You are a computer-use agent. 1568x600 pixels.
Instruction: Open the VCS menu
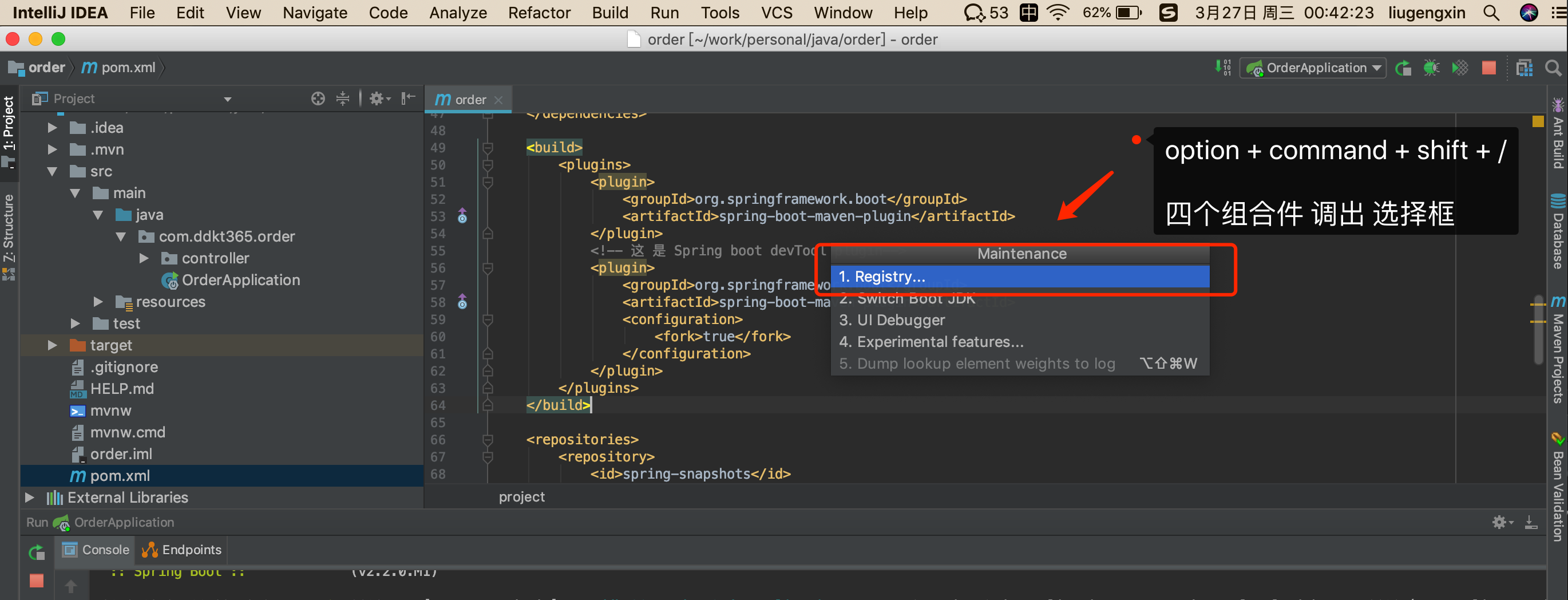[777, 13]
